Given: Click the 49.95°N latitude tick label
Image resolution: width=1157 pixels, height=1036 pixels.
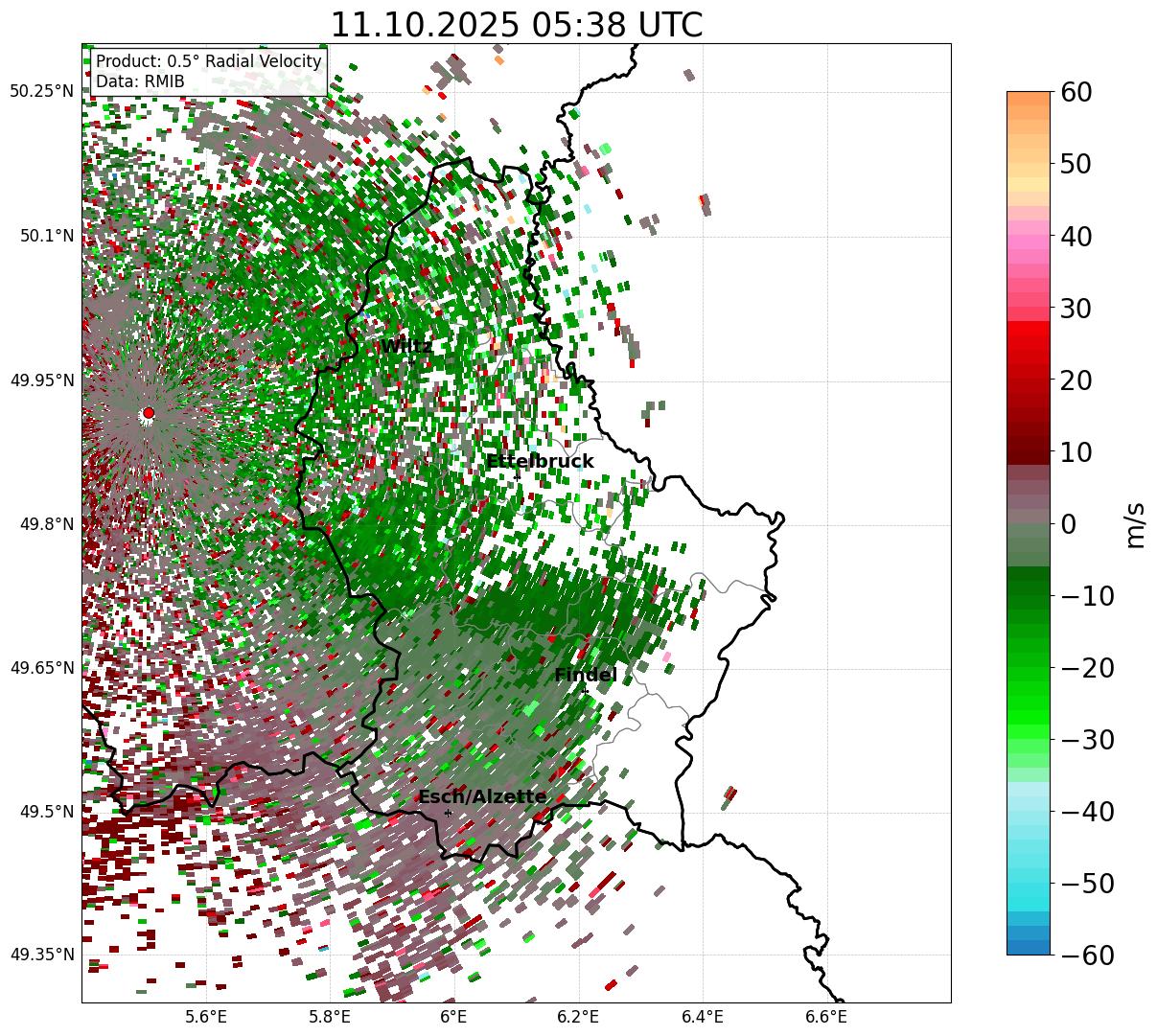Looking at the screenshot, I should [x=42, y=380].
